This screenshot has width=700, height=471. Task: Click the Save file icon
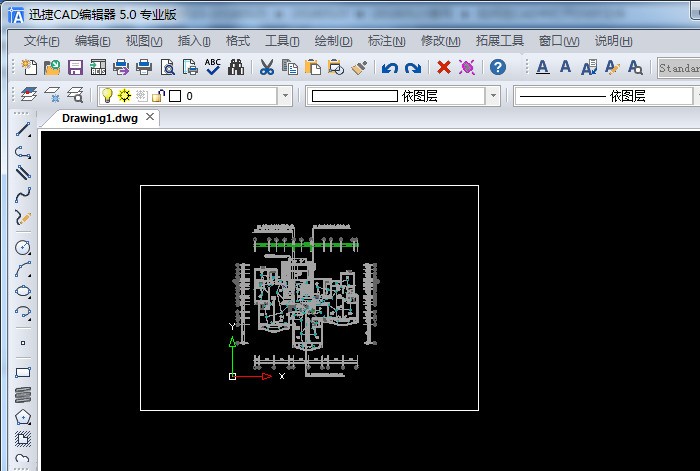point(75,68)
